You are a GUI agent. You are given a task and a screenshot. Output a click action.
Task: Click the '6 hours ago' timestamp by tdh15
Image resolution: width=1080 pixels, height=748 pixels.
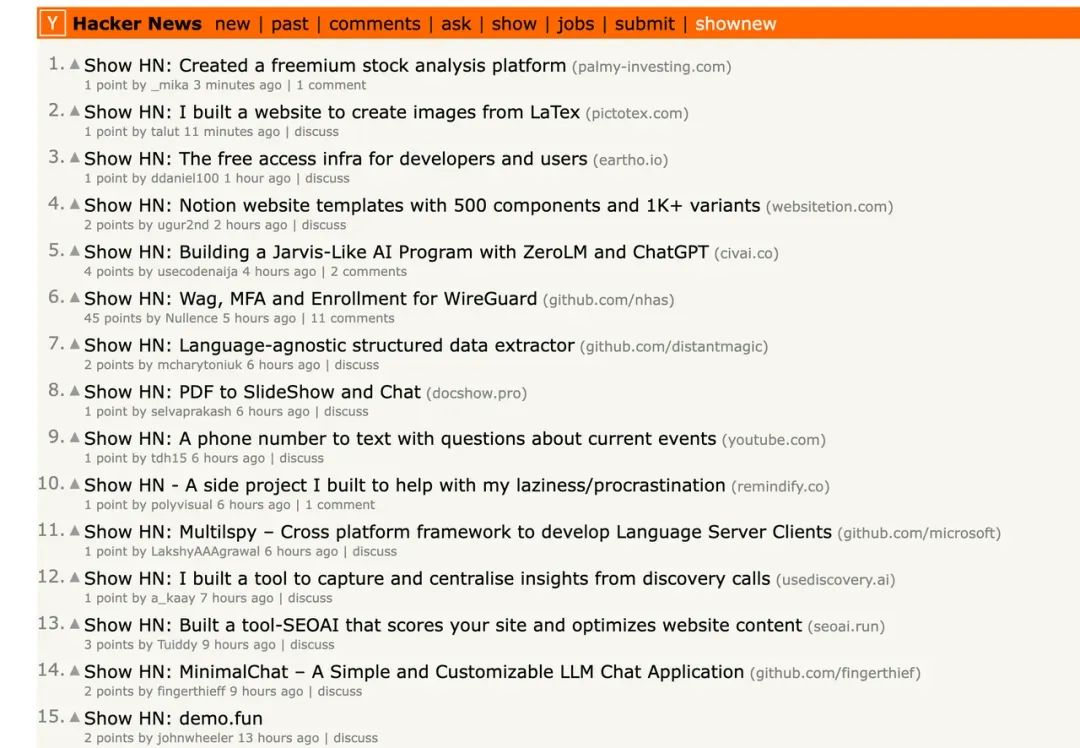[228, 458]
